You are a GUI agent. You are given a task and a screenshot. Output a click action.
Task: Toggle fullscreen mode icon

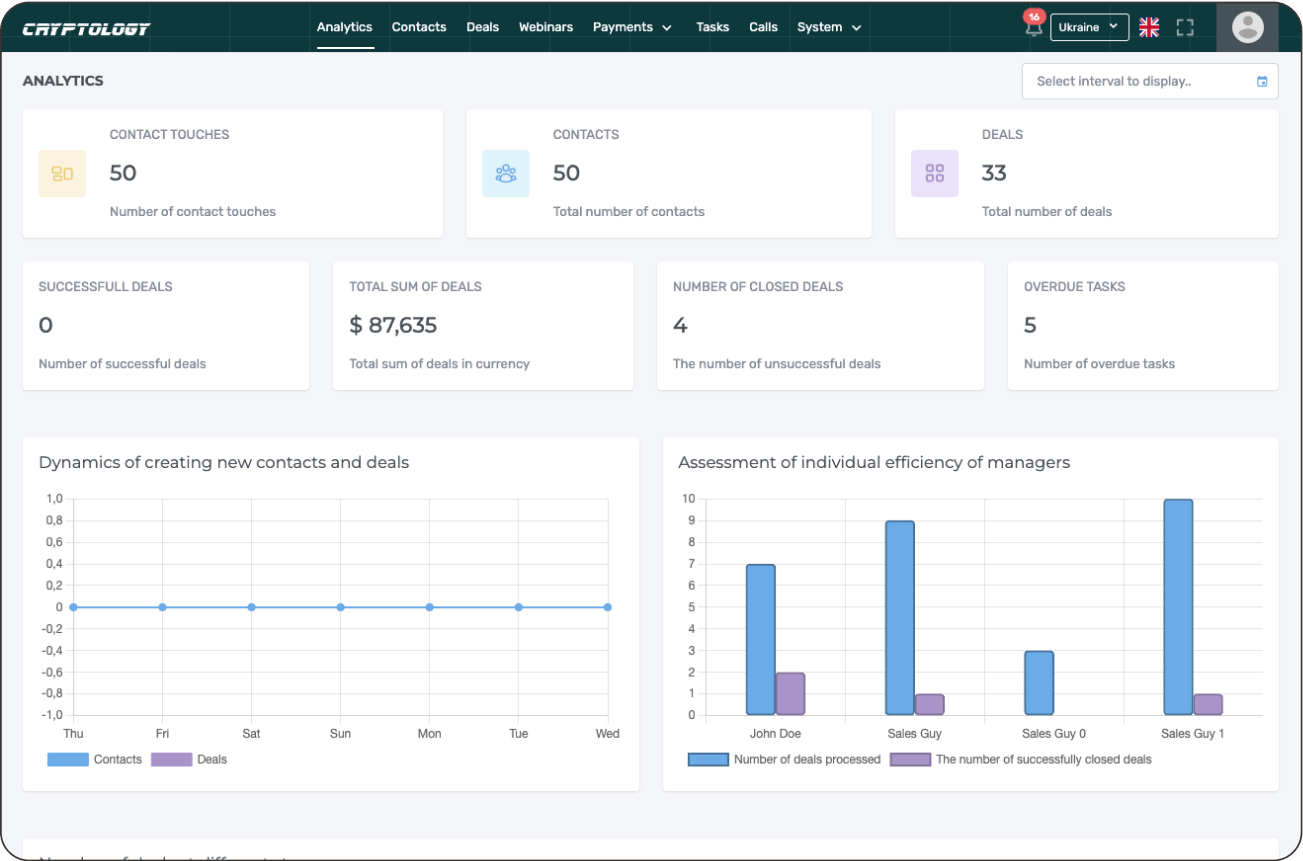click(1185, 28)
